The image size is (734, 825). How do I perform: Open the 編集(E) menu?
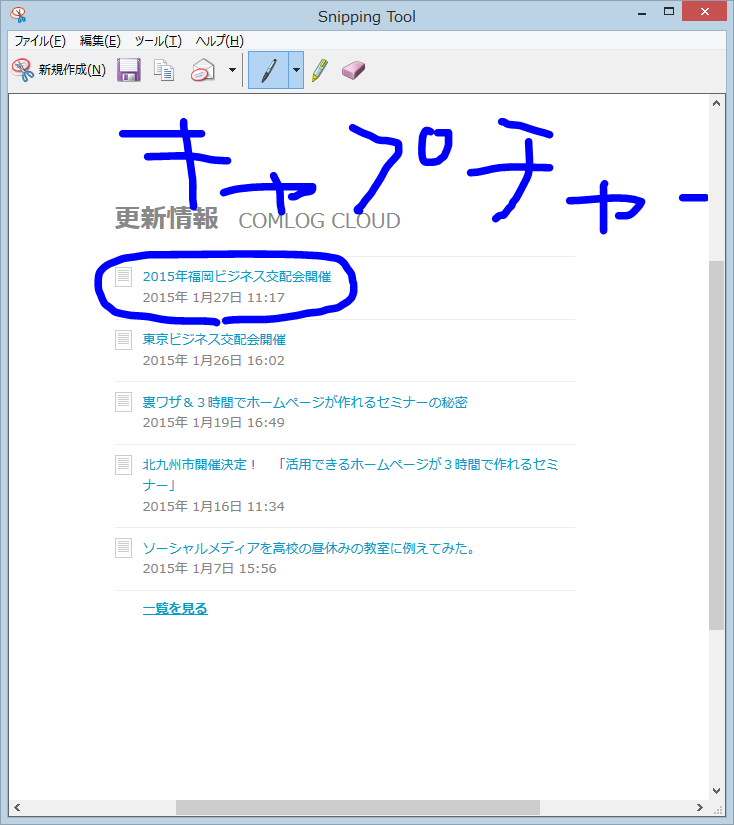(100, 40)
